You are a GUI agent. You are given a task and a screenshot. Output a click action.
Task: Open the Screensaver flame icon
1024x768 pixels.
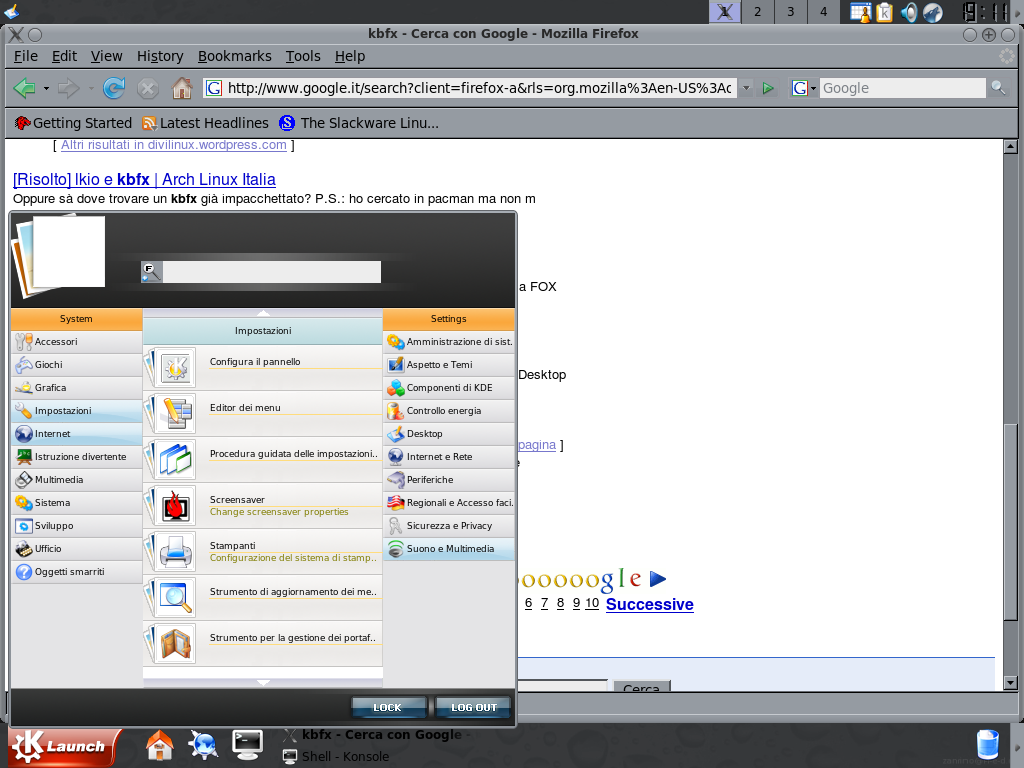pyautogui.click(x=176, y=506)
